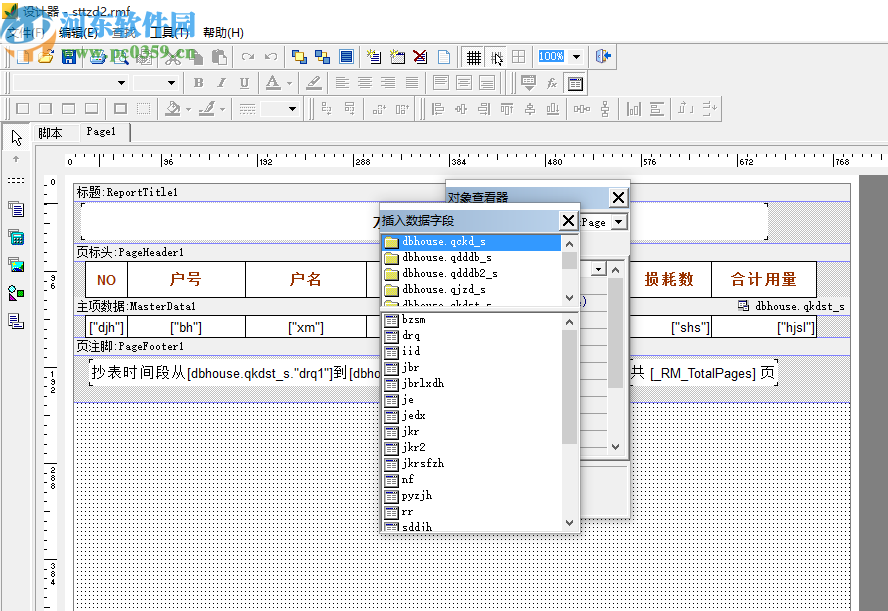The height and width of the screenshot is (611, 888).
Task: Click the Bold formatting button
Action: (198, 83)
